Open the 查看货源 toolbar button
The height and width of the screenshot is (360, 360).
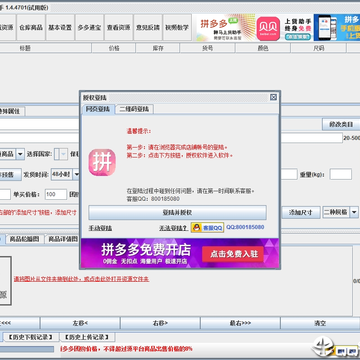tap(119, 28)
